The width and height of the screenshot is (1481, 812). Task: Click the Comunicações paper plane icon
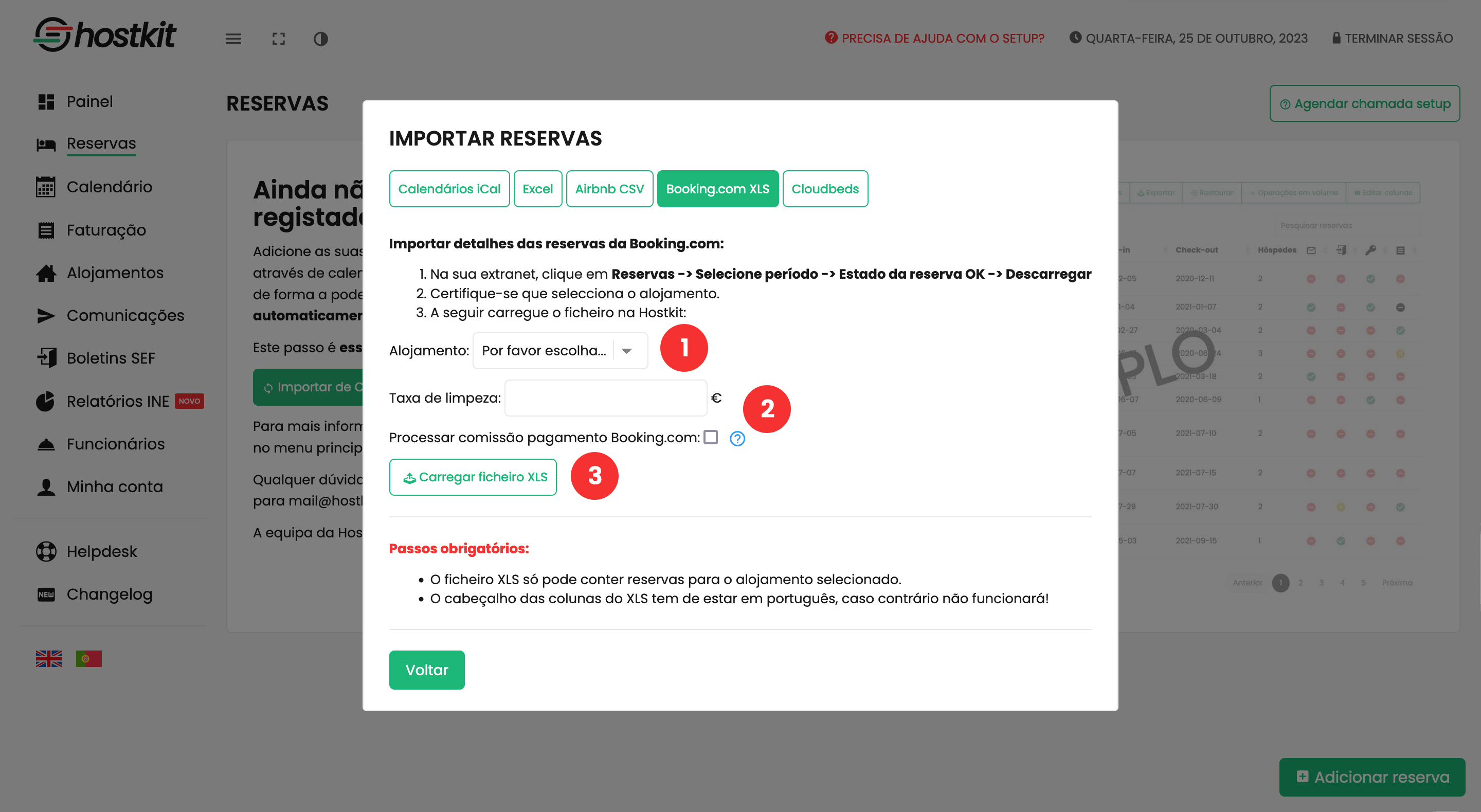click(x=46, y=315)
